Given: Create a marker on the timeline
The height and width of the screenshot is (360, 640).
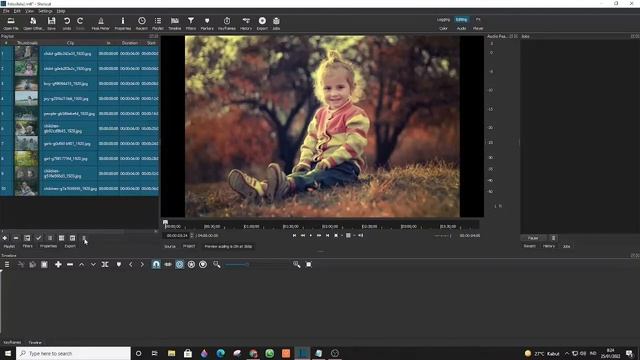Looking at the screenshot, I should coord(119,264).
